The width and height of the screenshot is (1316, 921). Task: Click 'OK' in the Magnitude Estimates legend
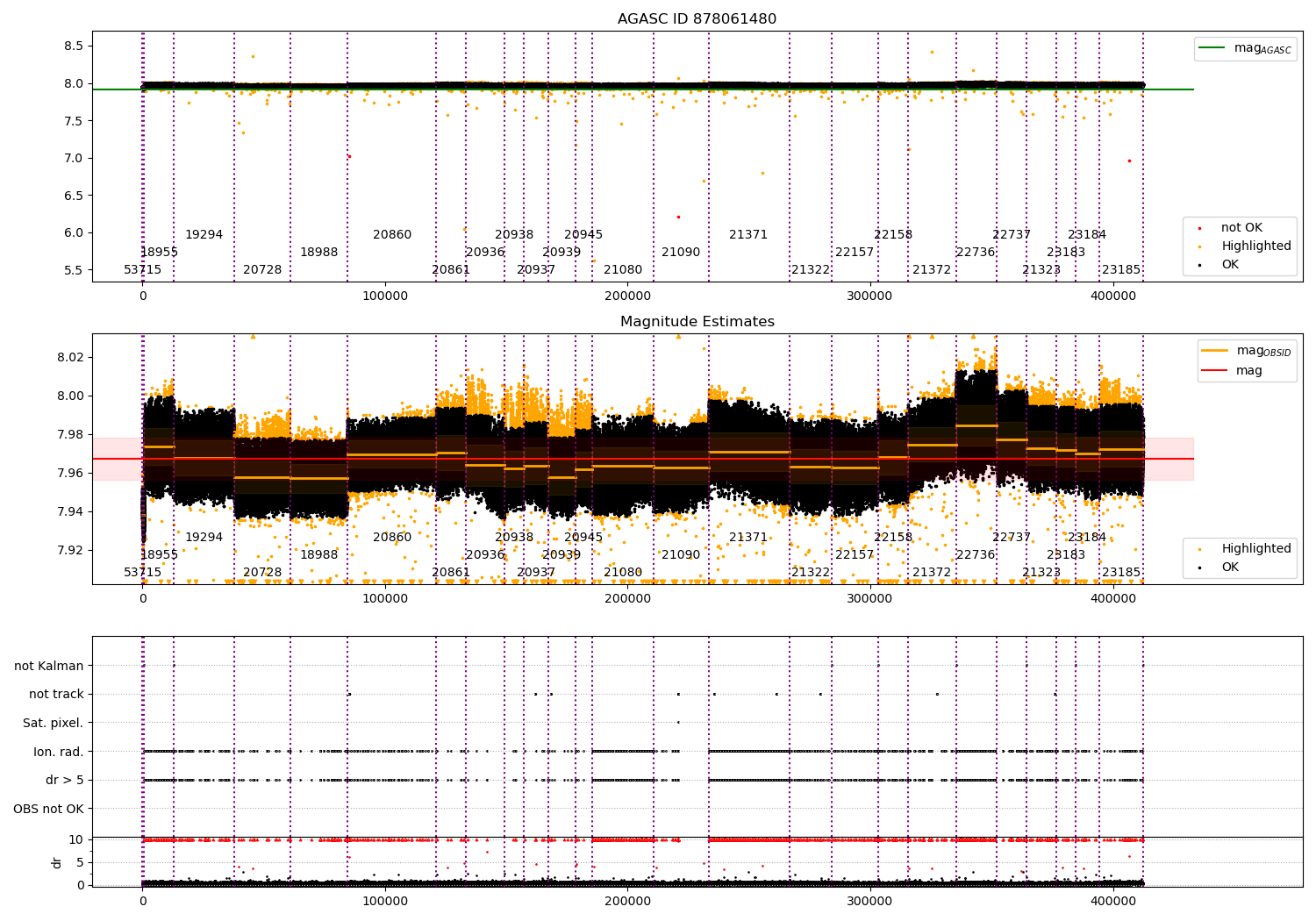[x=1230, y=568]
